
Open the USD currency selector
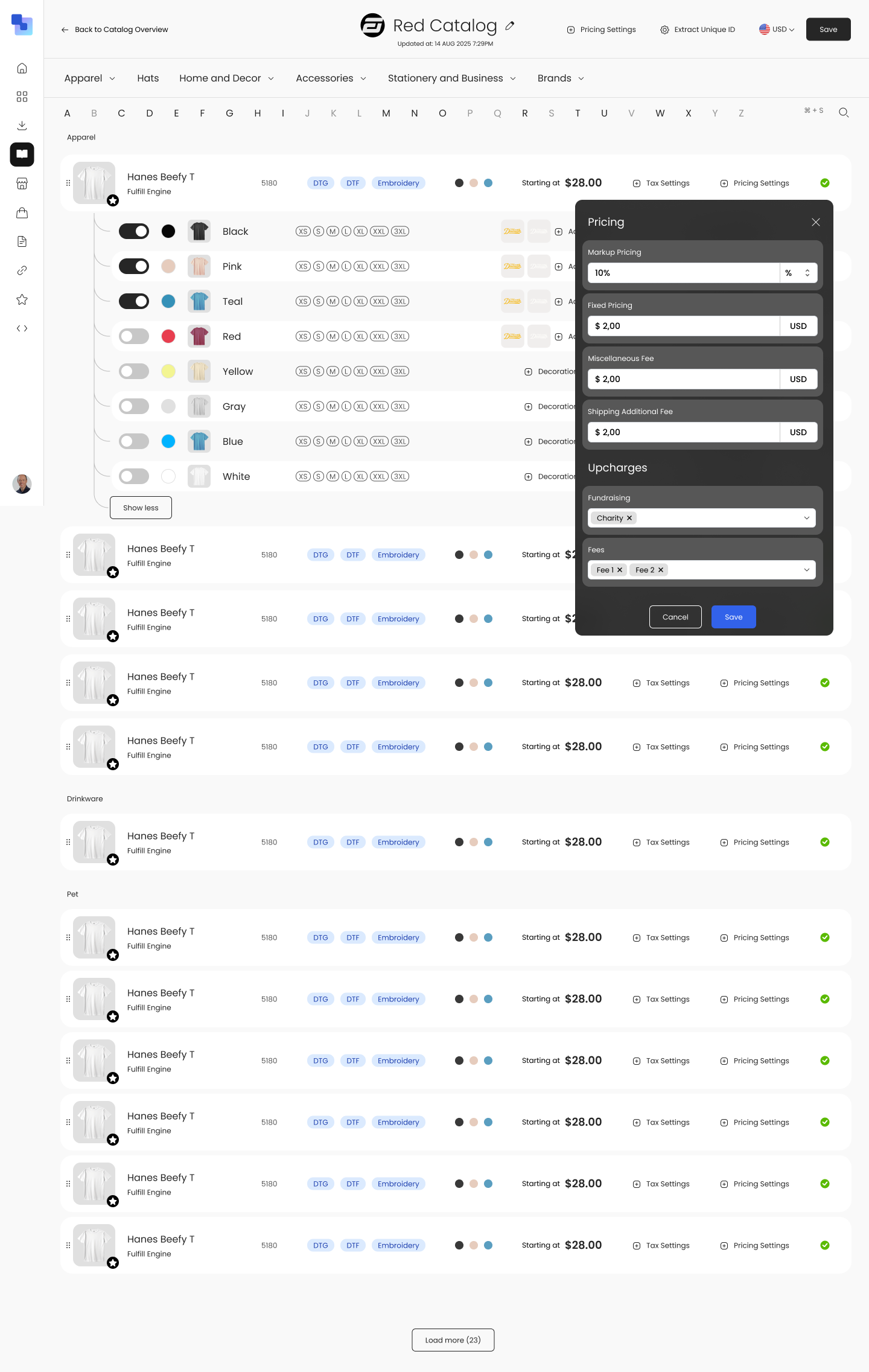point(777,29)
